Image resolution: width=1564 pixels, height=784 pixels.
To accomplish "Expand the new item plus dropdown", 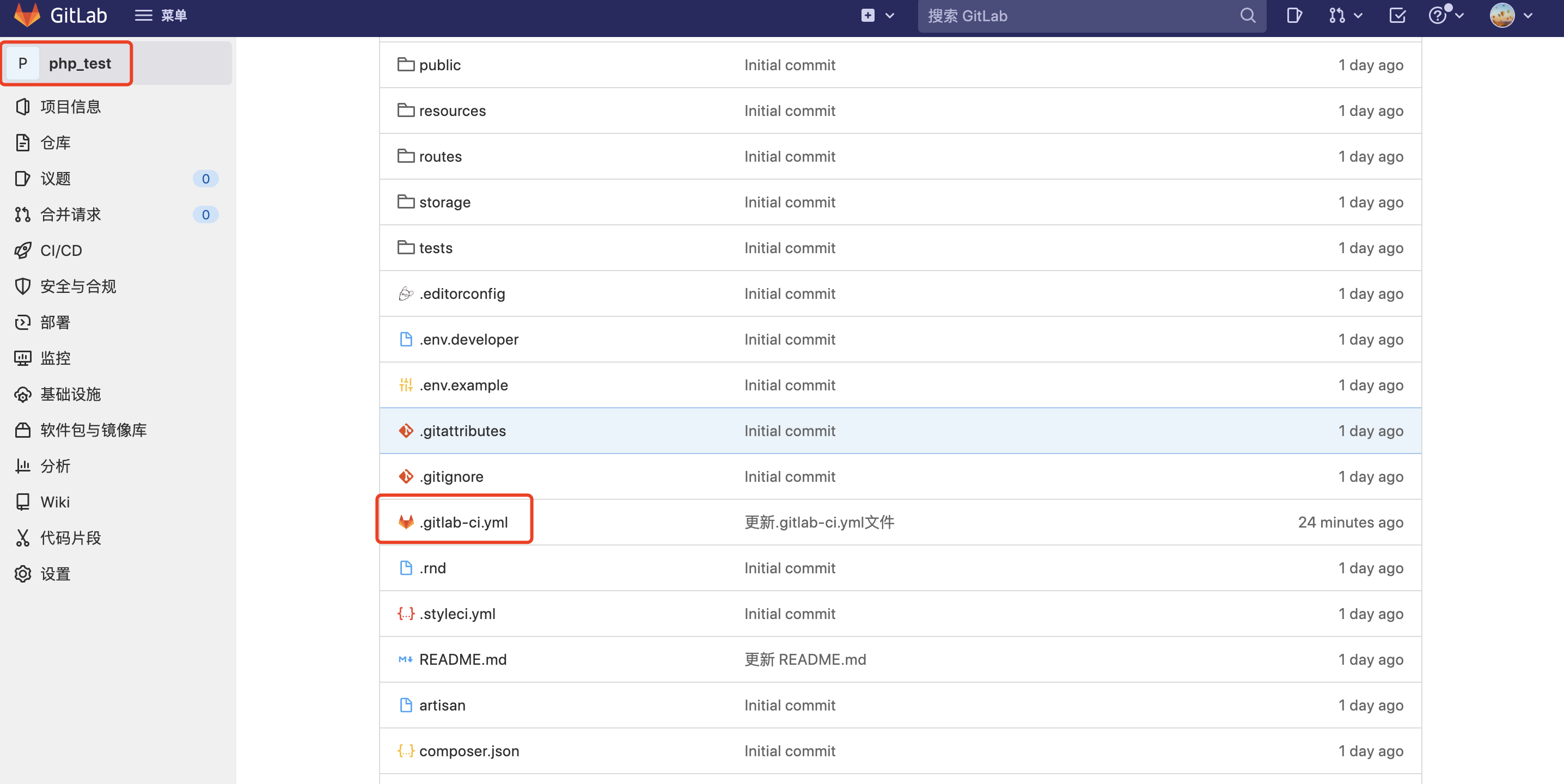I will point(877,15).
